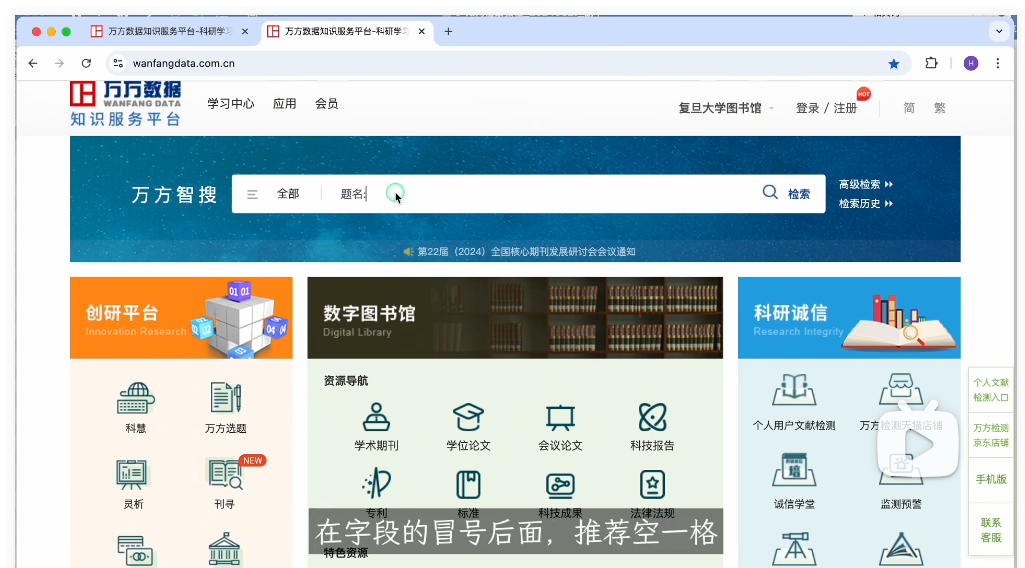Switch to 繁 traditional Chinese
Viewport: 1025px width, 568px height.
coord(939,108)
